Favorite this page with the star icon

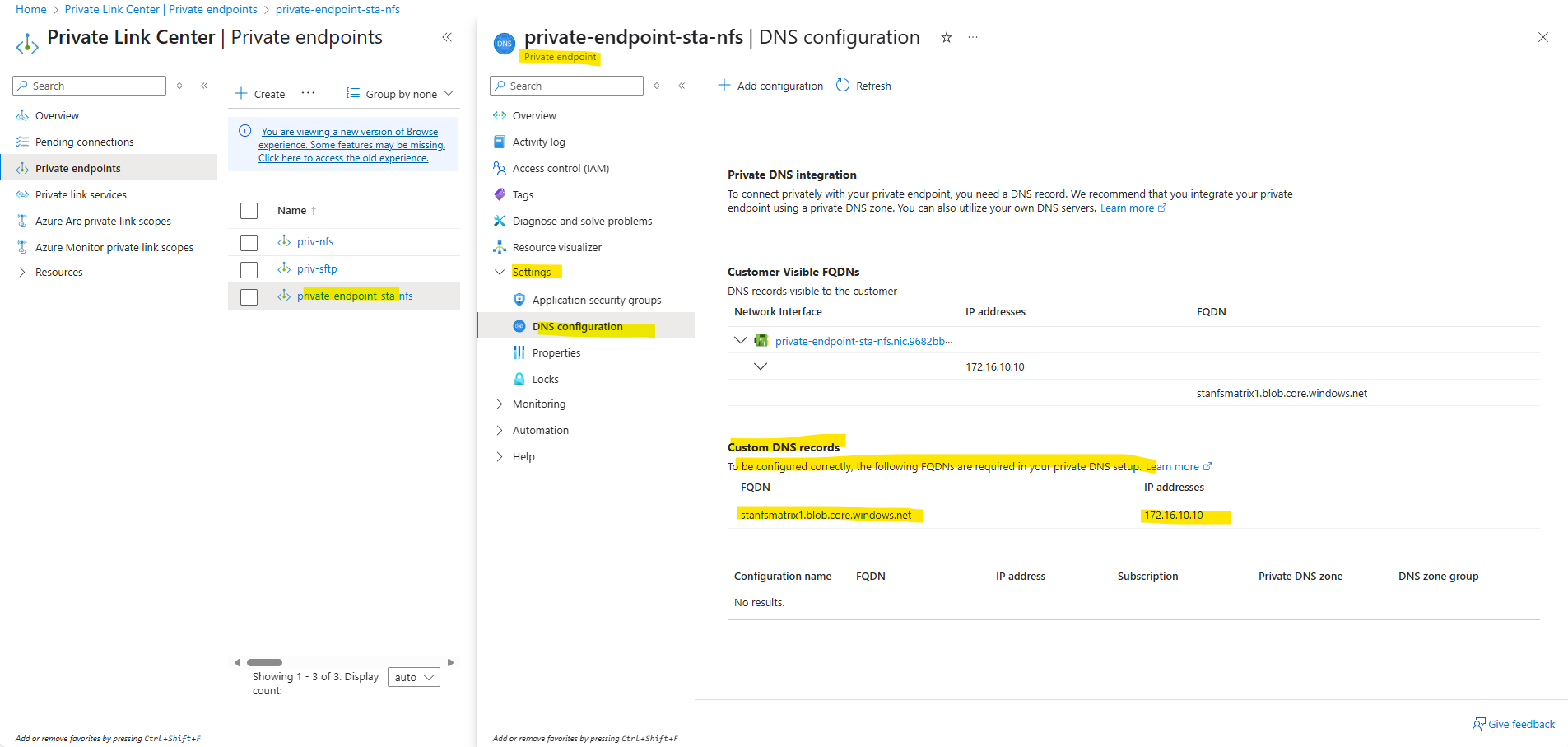click(947, 37)
